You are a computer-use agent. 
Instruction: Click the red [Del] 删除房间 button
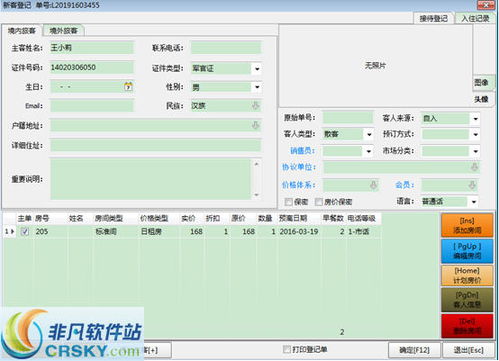(467, 326)
